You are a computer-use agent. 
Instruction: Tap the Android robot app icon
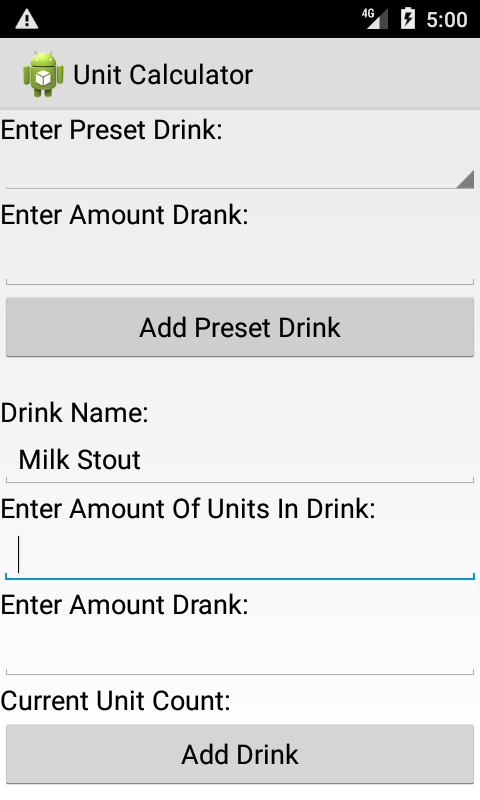[x=43, y=74]
